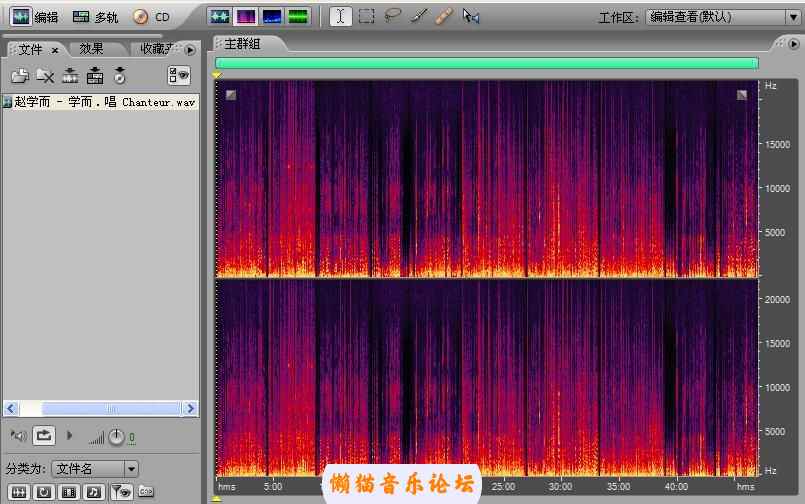Click the full path display icon
The image size is (805, 504).
coord(146,492)
